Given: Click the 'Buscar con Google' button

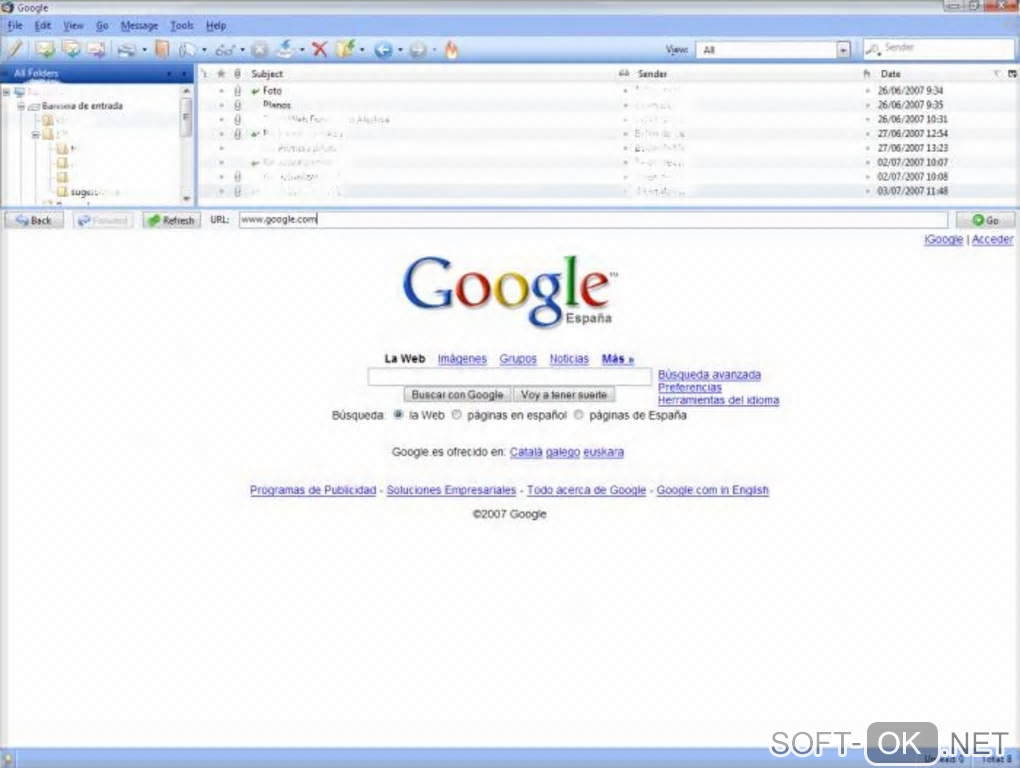Looking at the screenshot, I should (457, 395).
